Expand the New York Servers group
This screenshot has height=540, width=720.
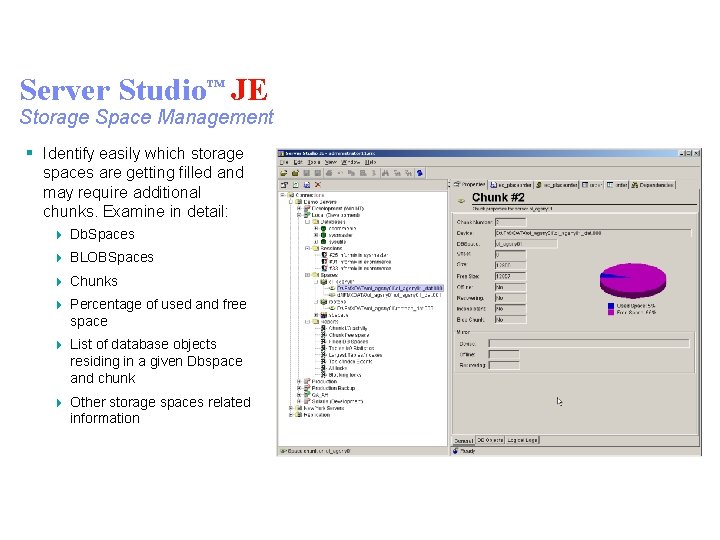pyautogui.click(x=292, y=408)
